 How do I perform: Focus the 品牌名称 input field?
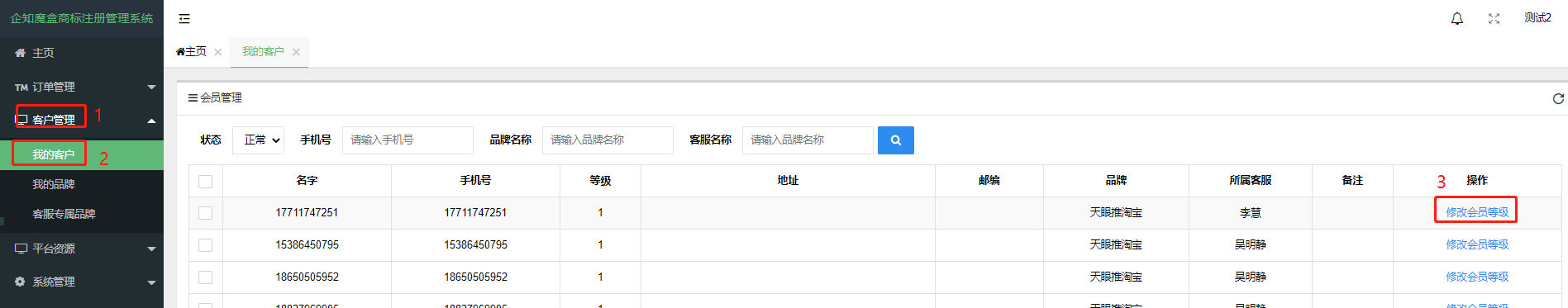(608, 140)
